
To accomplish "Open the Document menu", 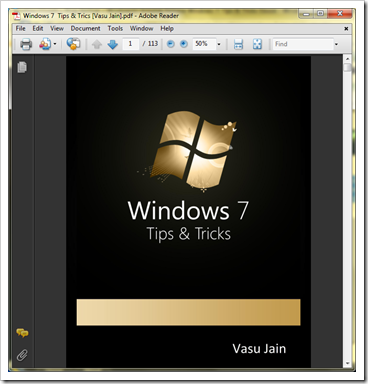I will pyautogui.click(x=85, y=28).
